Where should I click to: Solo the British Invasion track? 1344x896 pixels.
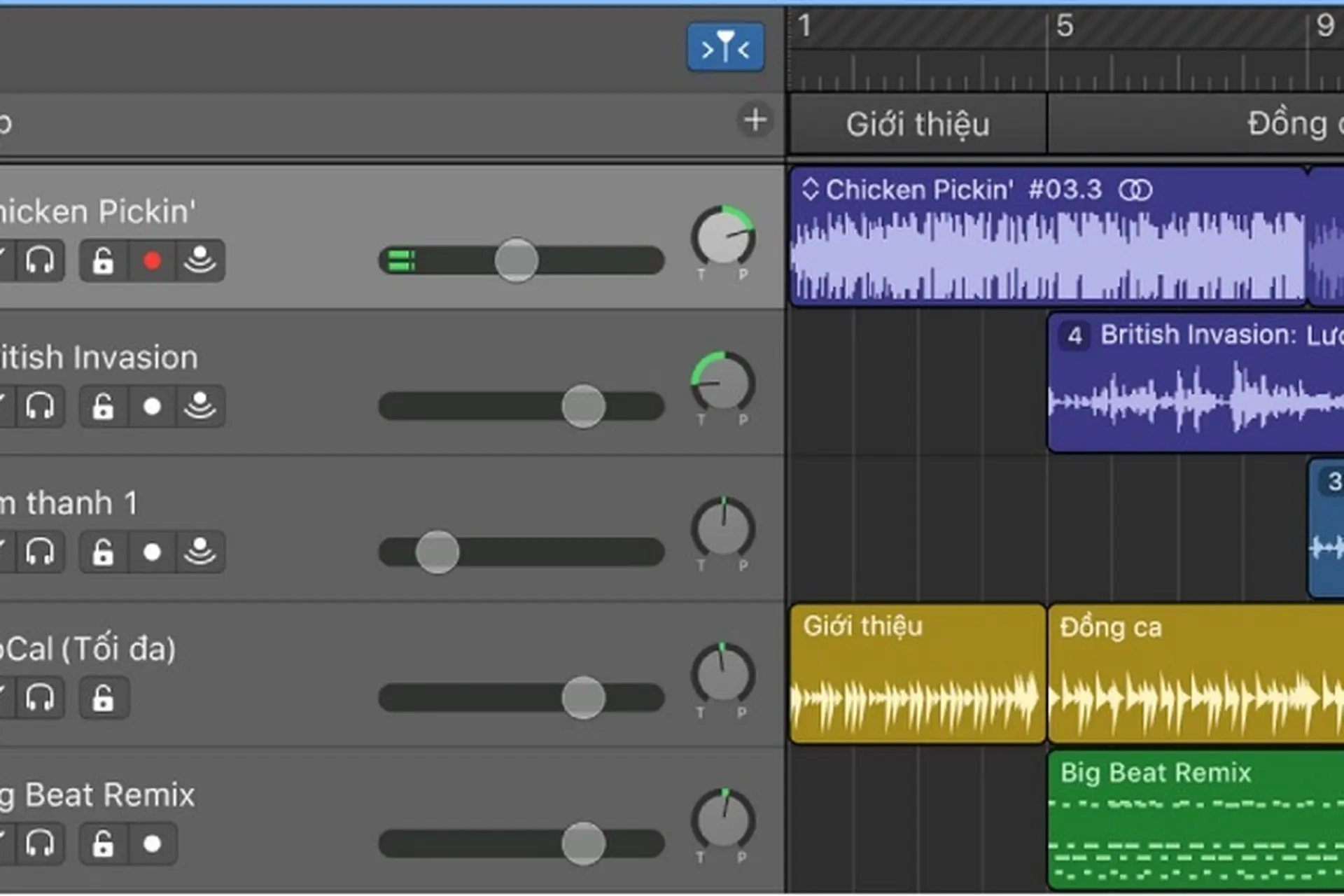pos(39,406)
